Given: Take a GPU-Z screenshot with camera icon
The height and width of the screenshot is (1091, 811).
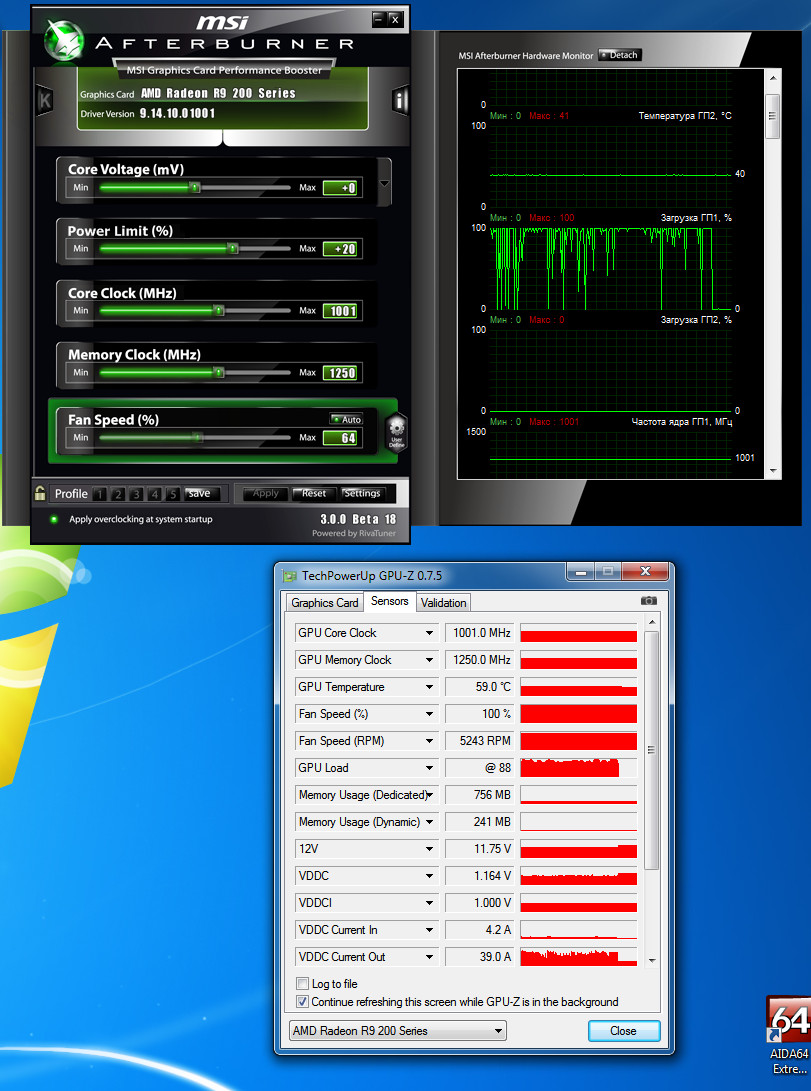Looking at the screenshot, I should coord(648,600).
